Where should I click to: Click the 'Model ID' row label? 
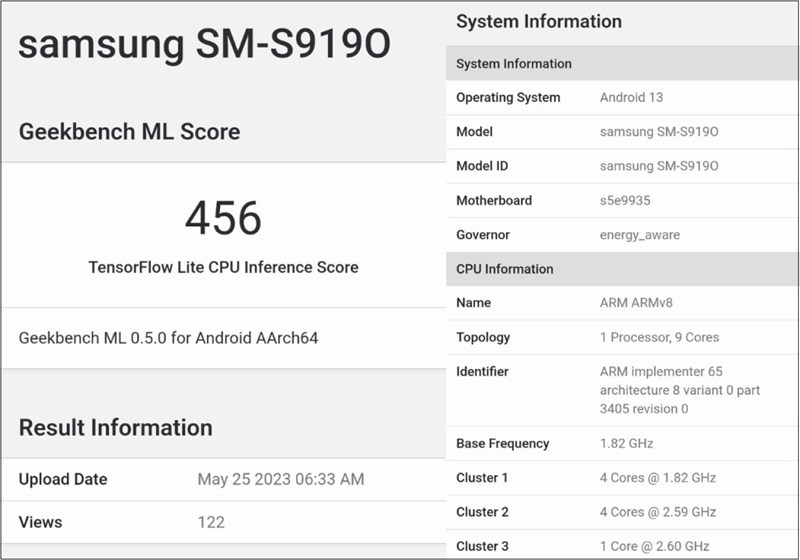click(482, 166)
